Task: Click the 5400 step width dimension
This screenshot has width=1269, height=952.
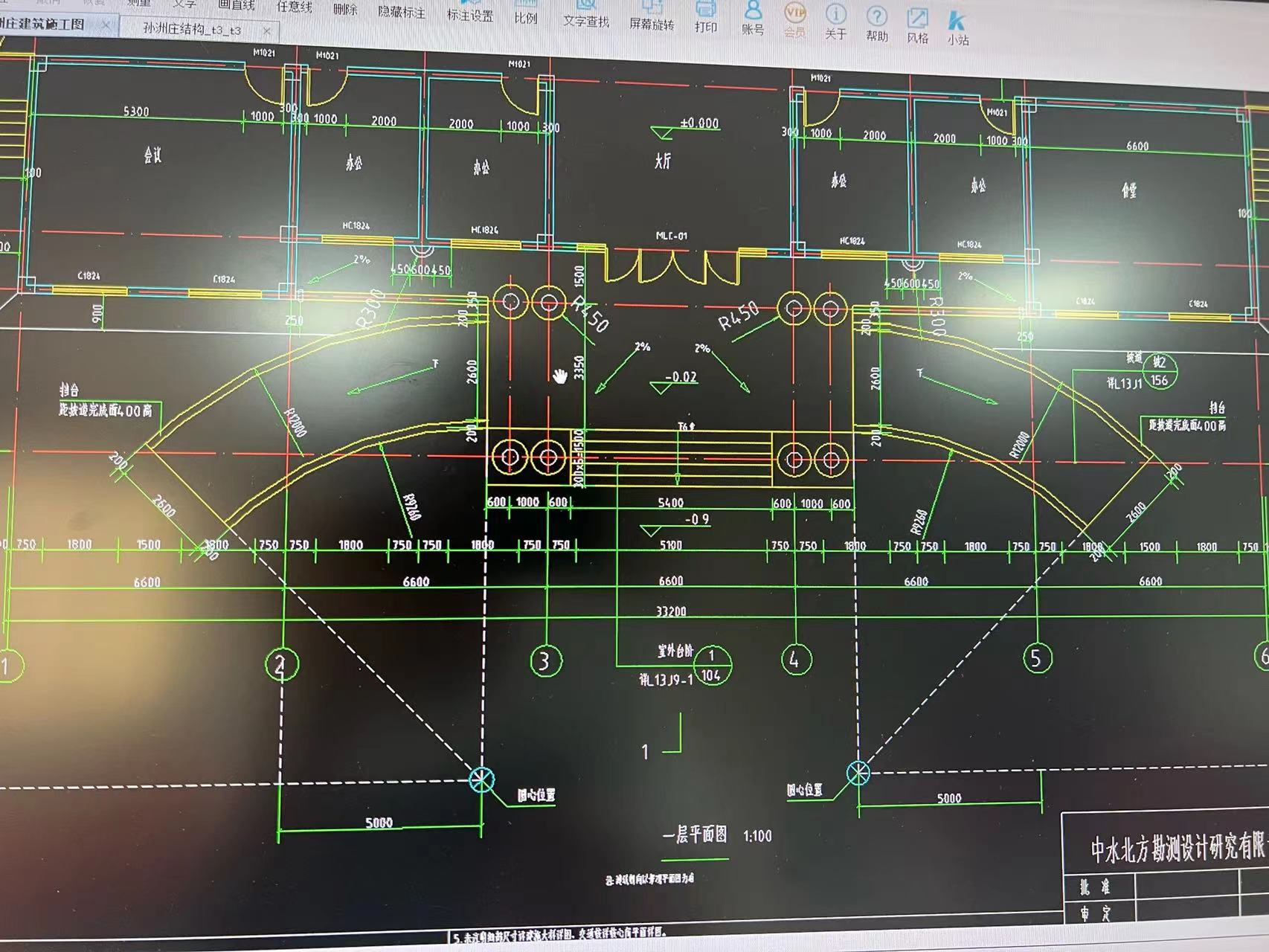Action: coord(670,504)
